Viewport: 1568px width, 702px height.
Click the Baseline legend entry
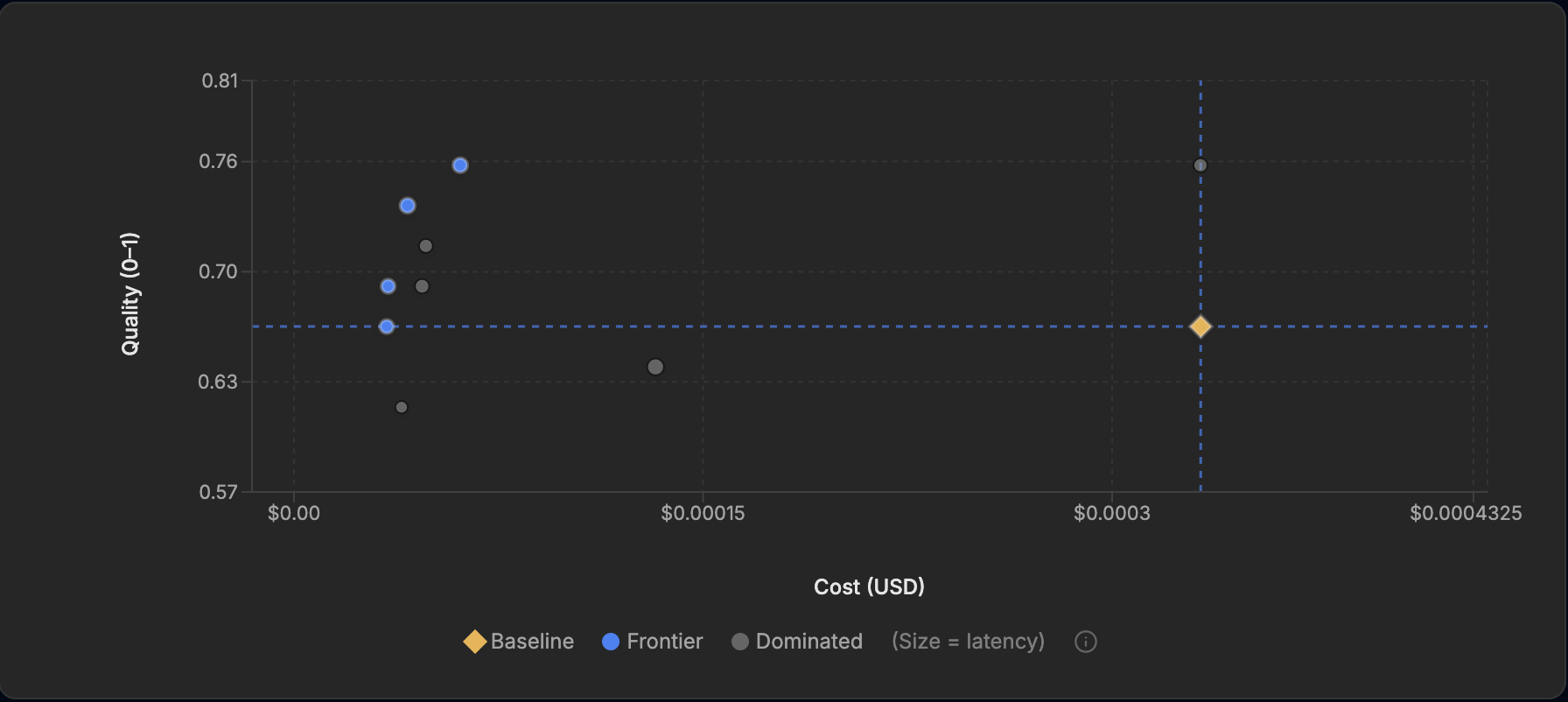[x=519, y=642]
